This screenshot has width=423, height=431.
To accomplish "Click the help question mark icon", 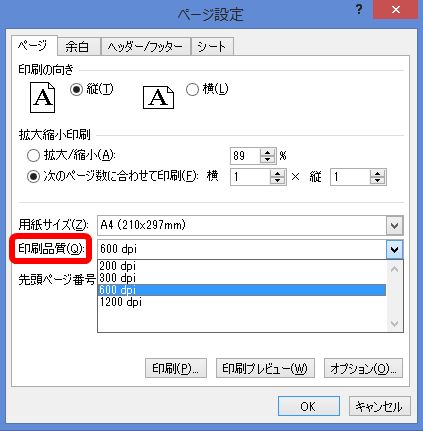I will pos(359,10).
